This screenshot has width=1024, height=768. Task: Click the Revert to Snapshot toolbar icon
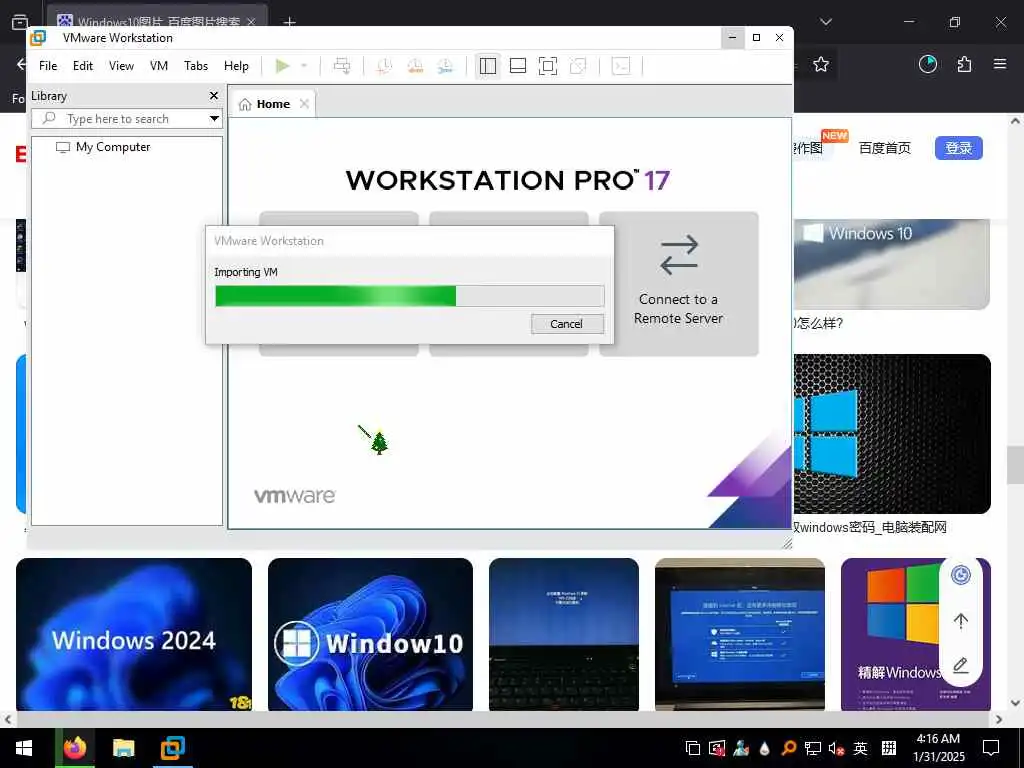coord(415,66)
